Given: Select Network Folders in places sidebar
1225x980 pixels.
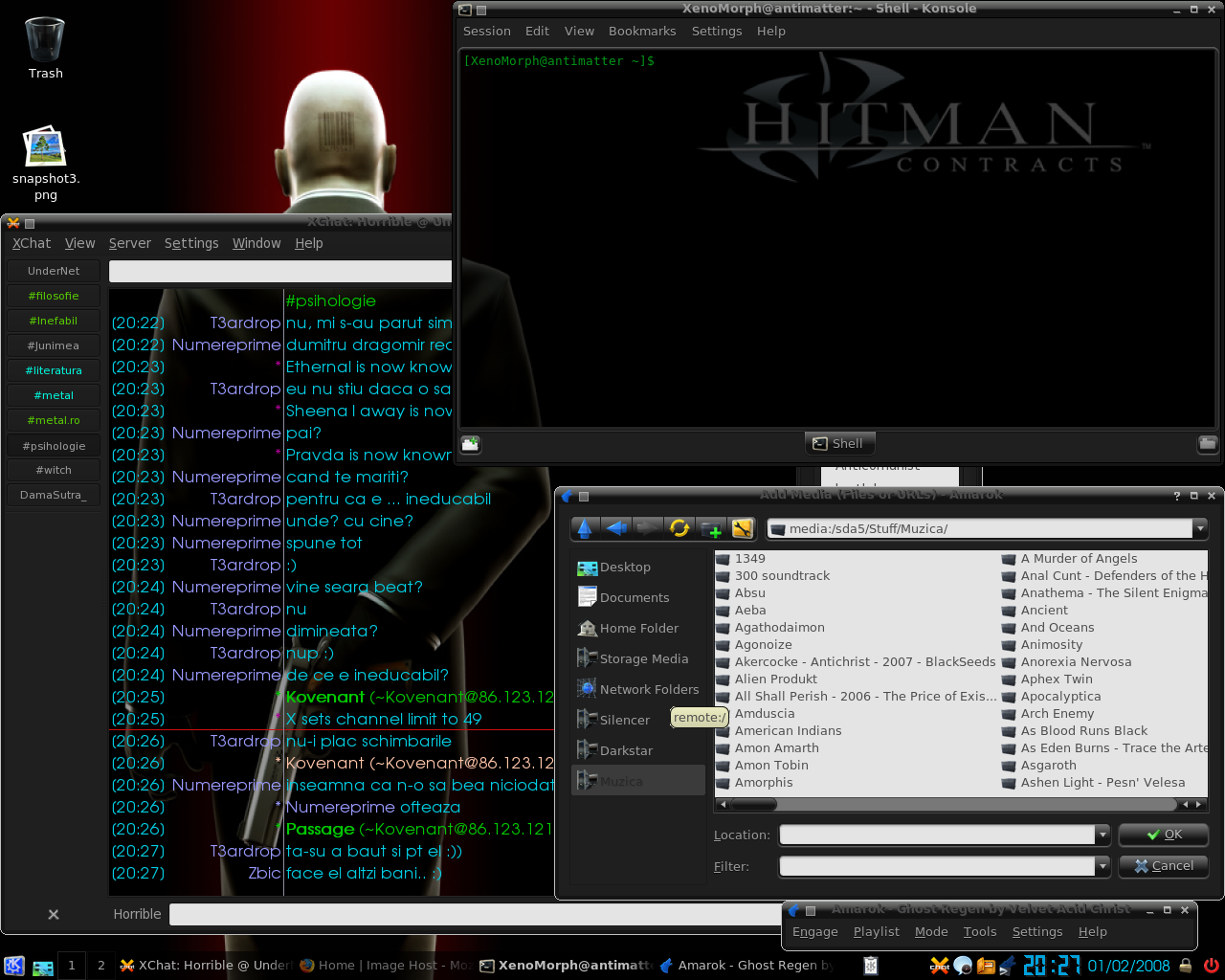Looking at the screenshot, I should (x=638, y=690).
